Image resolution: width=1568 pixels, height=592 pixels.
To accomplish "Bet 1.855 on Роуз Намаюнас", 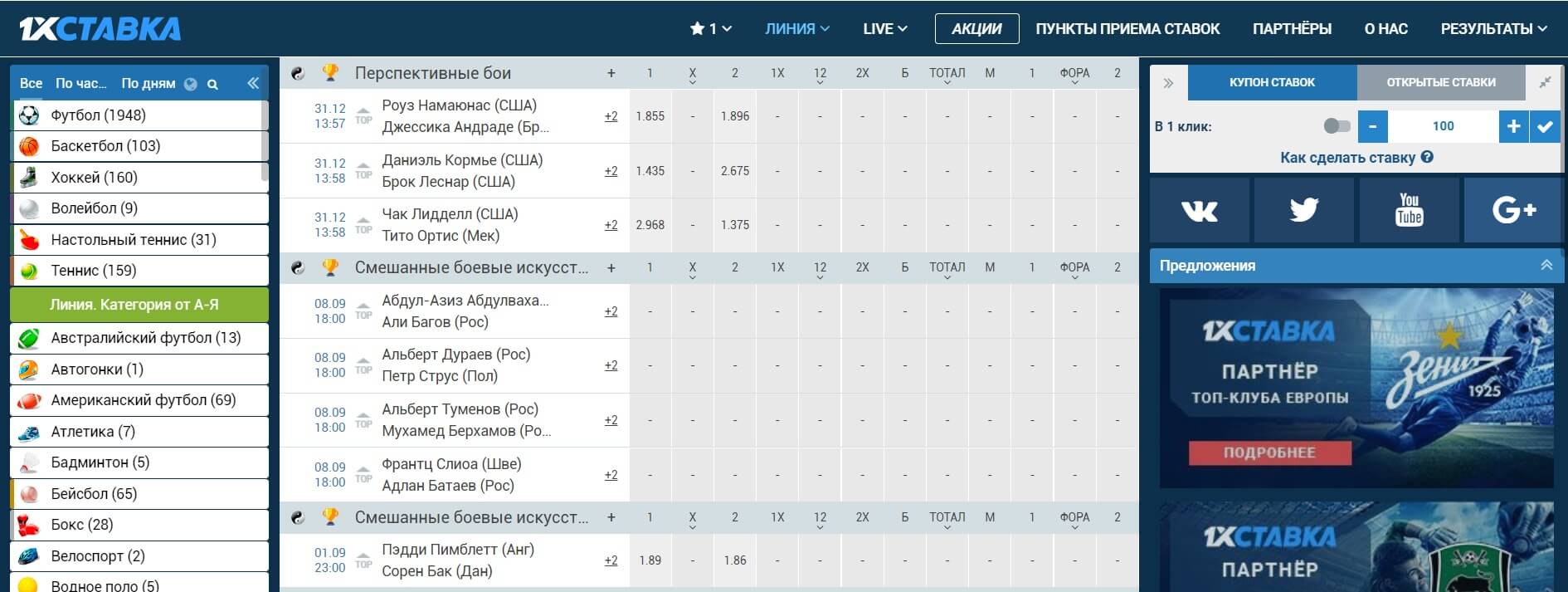I will click(x=650, y=116).
